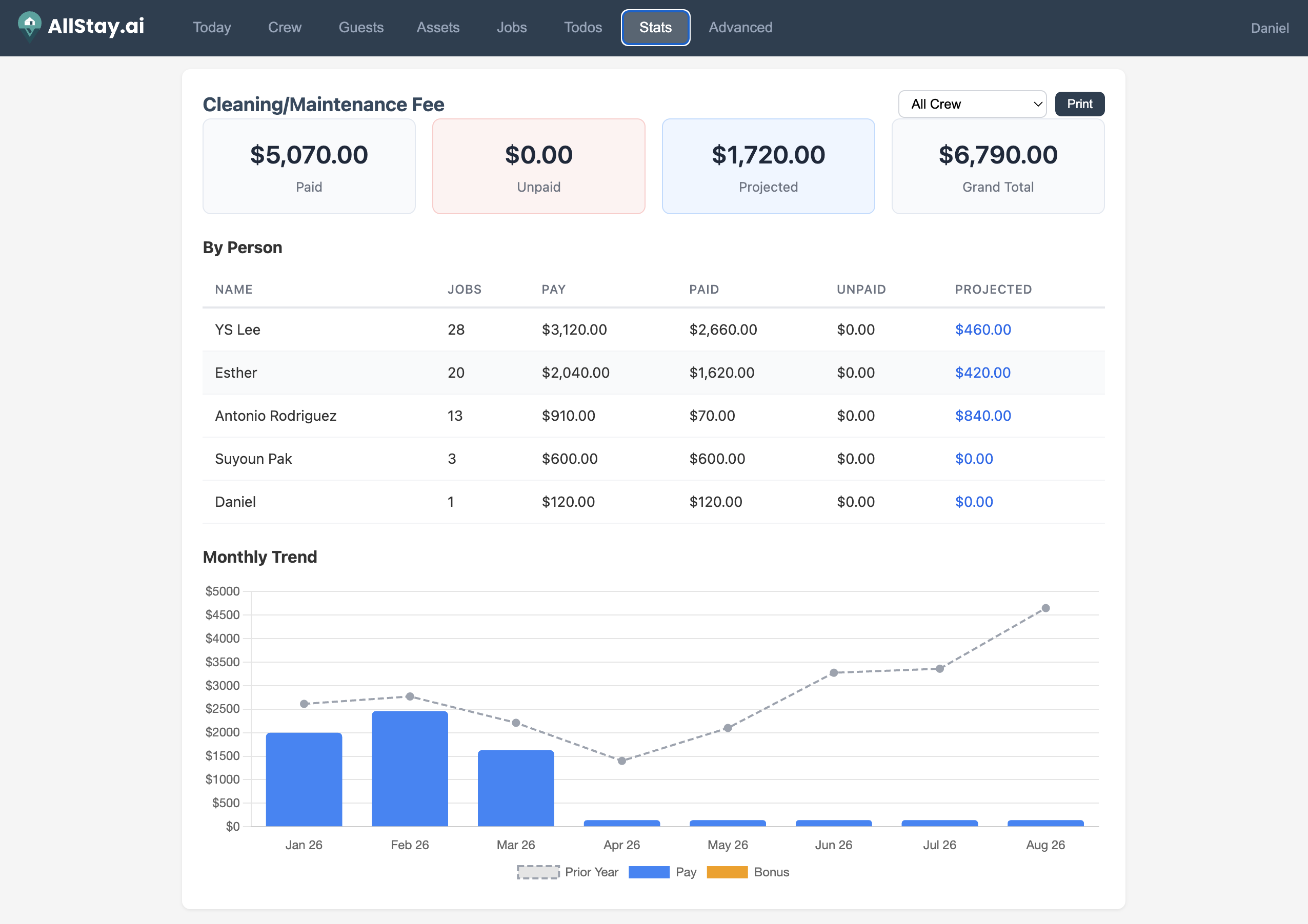Open the Guests section
This screenshot has width=1308, height=924.
coord(360,27)
